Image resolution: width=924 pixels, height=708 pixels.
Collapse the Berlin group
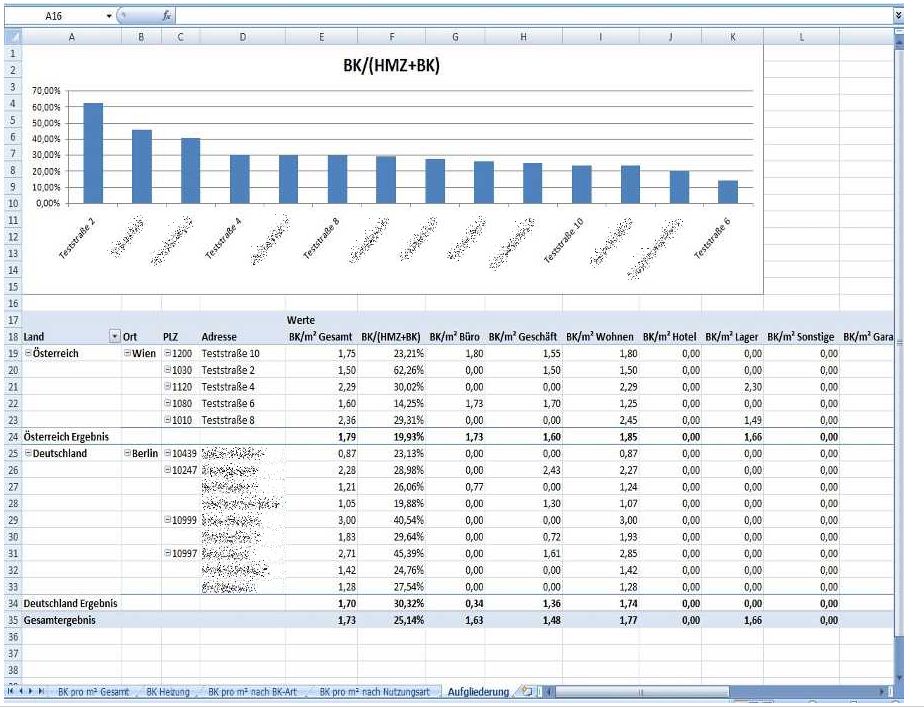127,453
